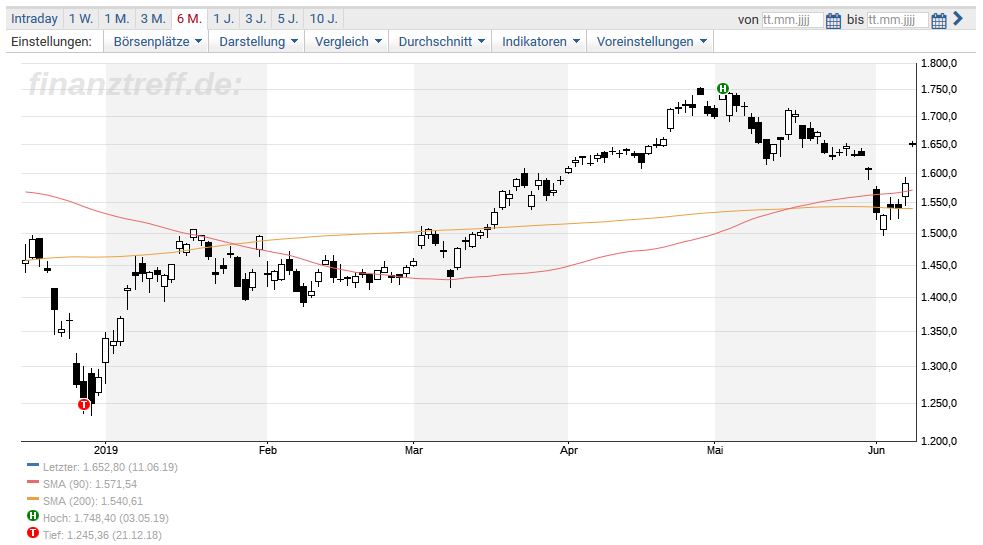983x545 pixels.
Task: Switch to the 5 J. time range tab
Action: 288,19
